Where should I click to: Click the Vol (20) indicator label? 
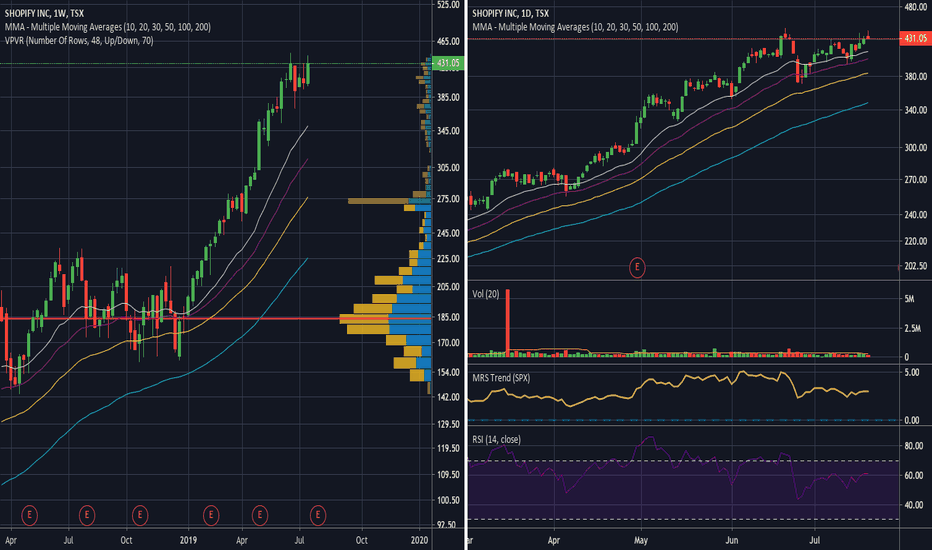click(x=486, y=294)
